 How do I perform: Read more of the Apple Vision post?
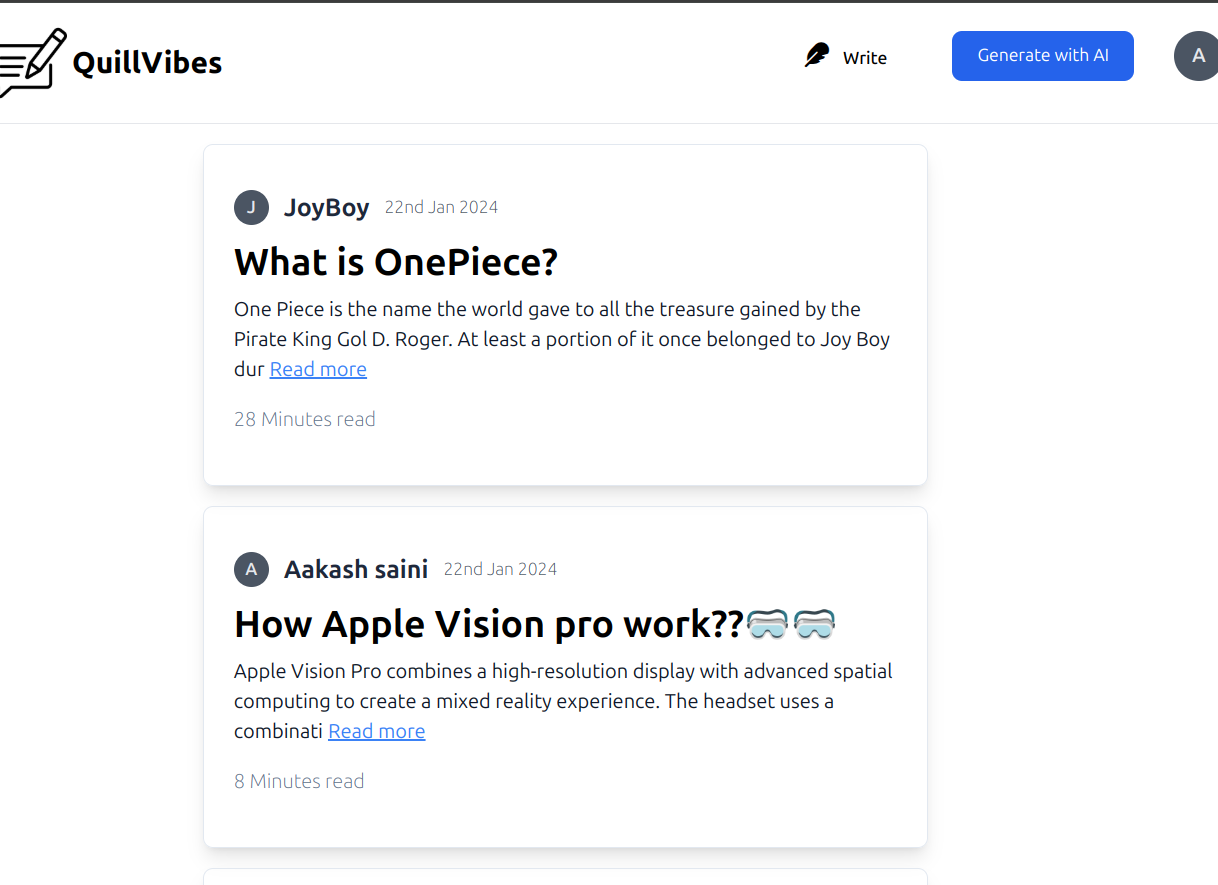[x=377, y=732]
